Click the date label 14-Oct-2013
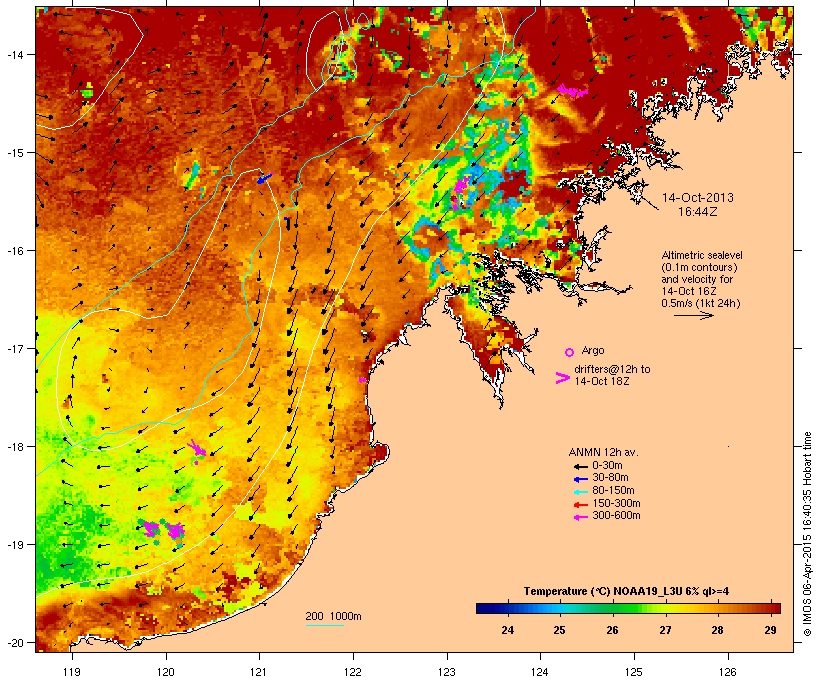The image size is (820, 680). [x=698, y=198]
